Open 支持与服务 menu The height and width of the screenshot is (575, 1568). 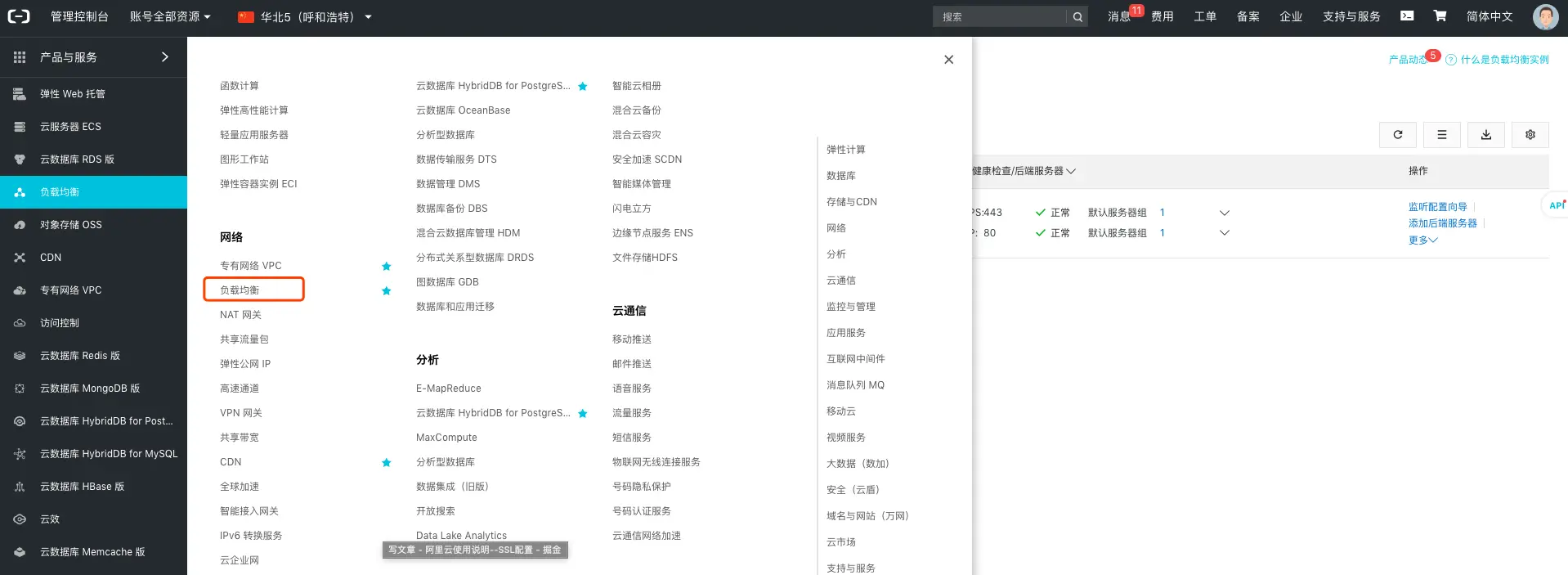point(1351,16)
